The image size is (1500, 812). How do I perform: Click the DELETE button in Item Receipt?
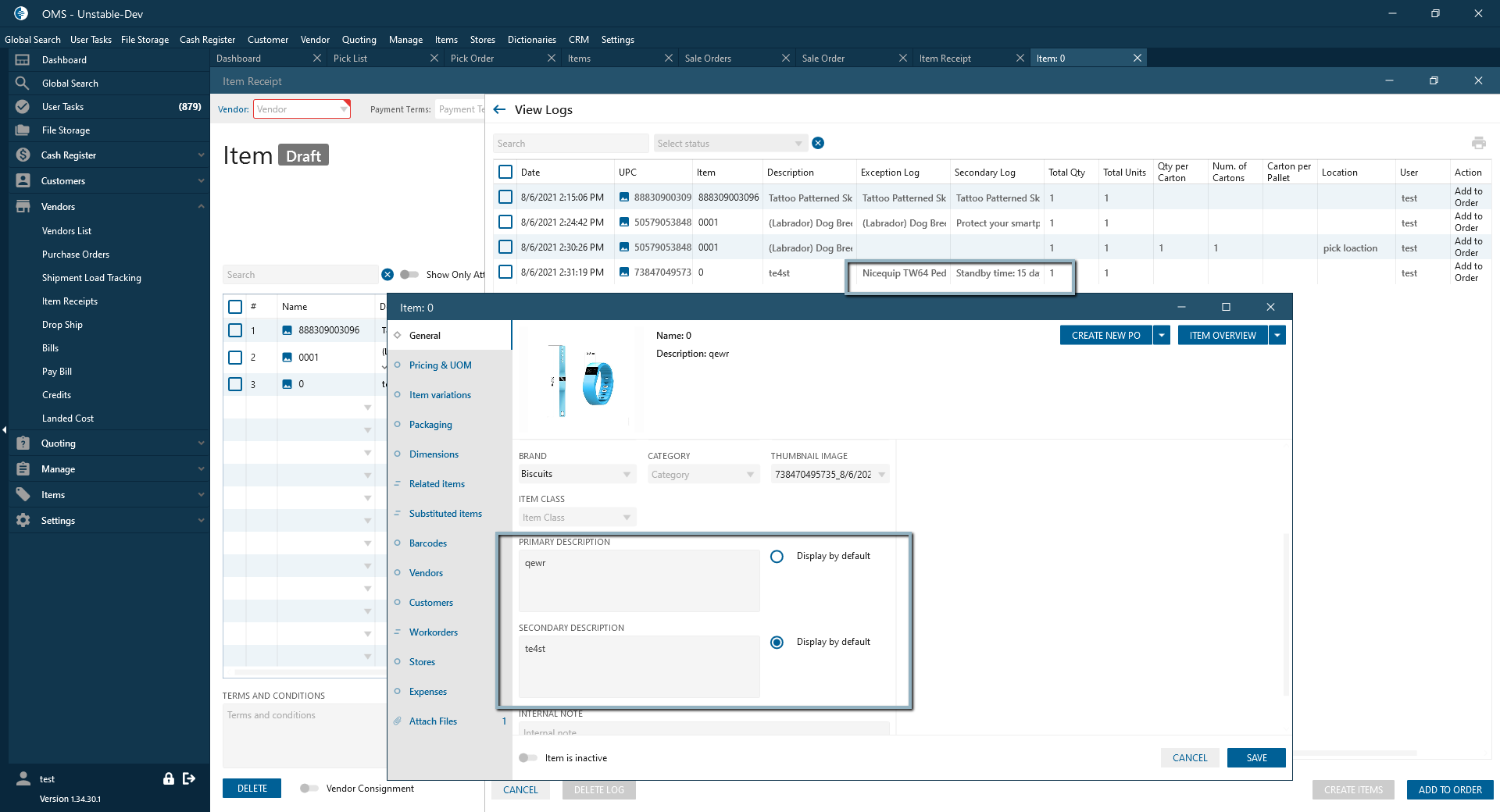tap(252, 789)
